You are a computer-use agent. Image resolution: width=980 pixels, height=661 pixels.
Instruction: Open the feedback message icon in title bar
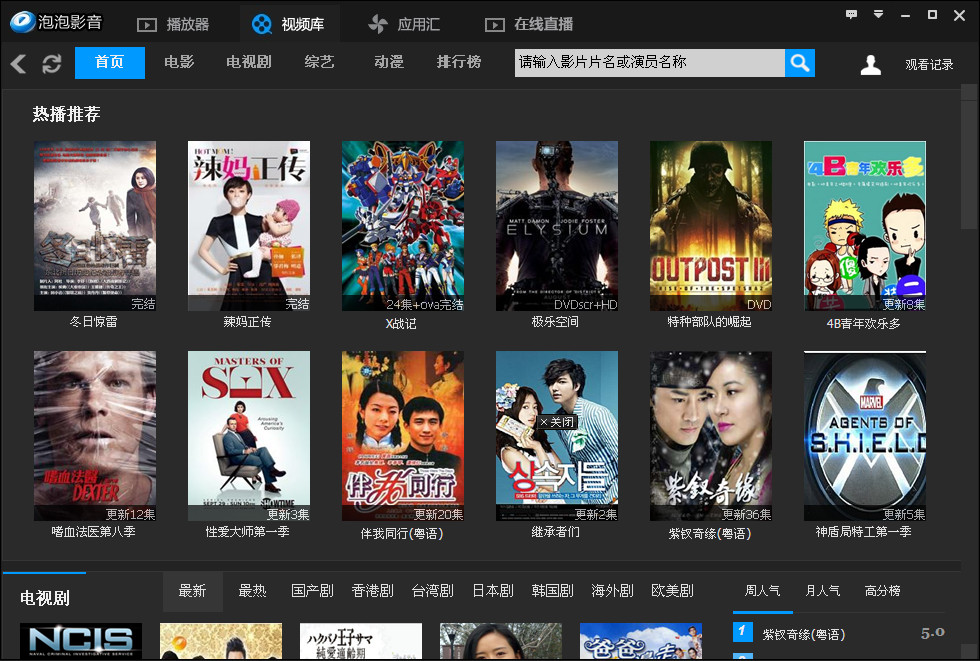[x=851, y=14]
